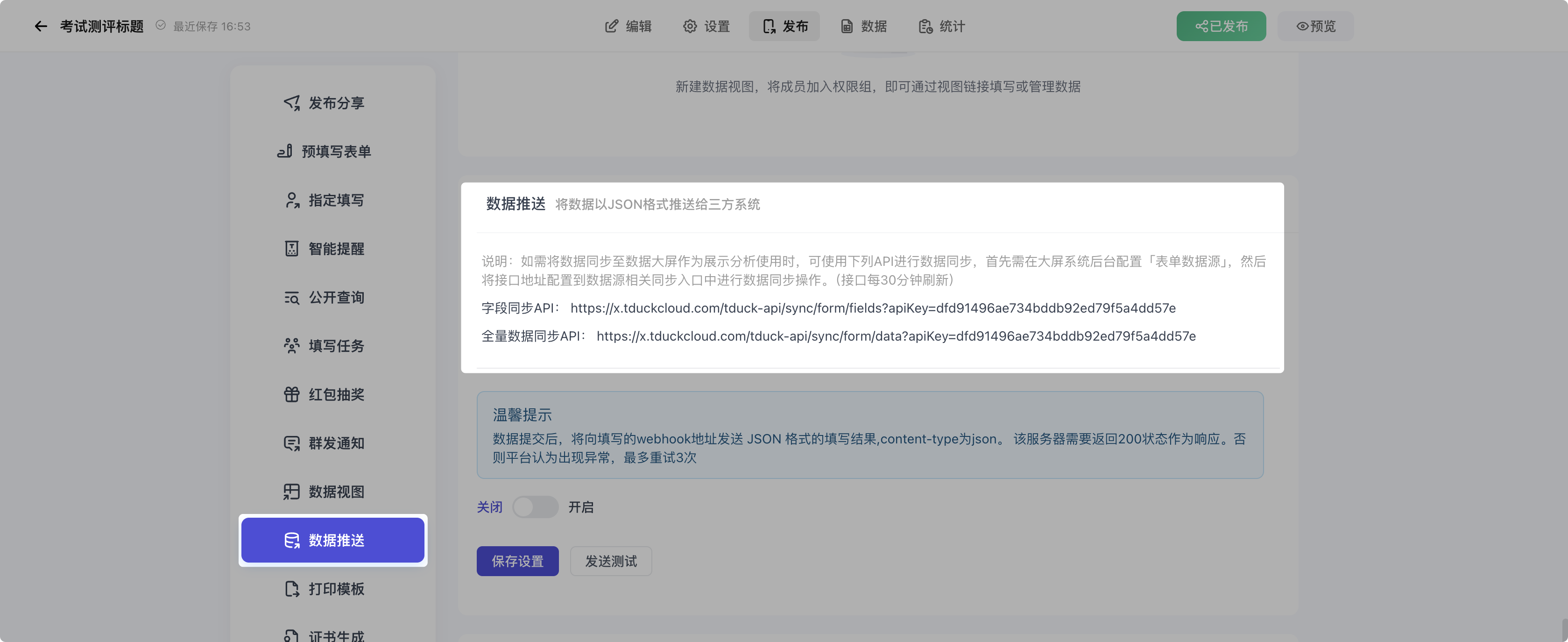Click the 群发通知 message icon
Image resolution: width=1568 pixels, height=642 pixels.
pyautogui.click(x=291, y=443)
